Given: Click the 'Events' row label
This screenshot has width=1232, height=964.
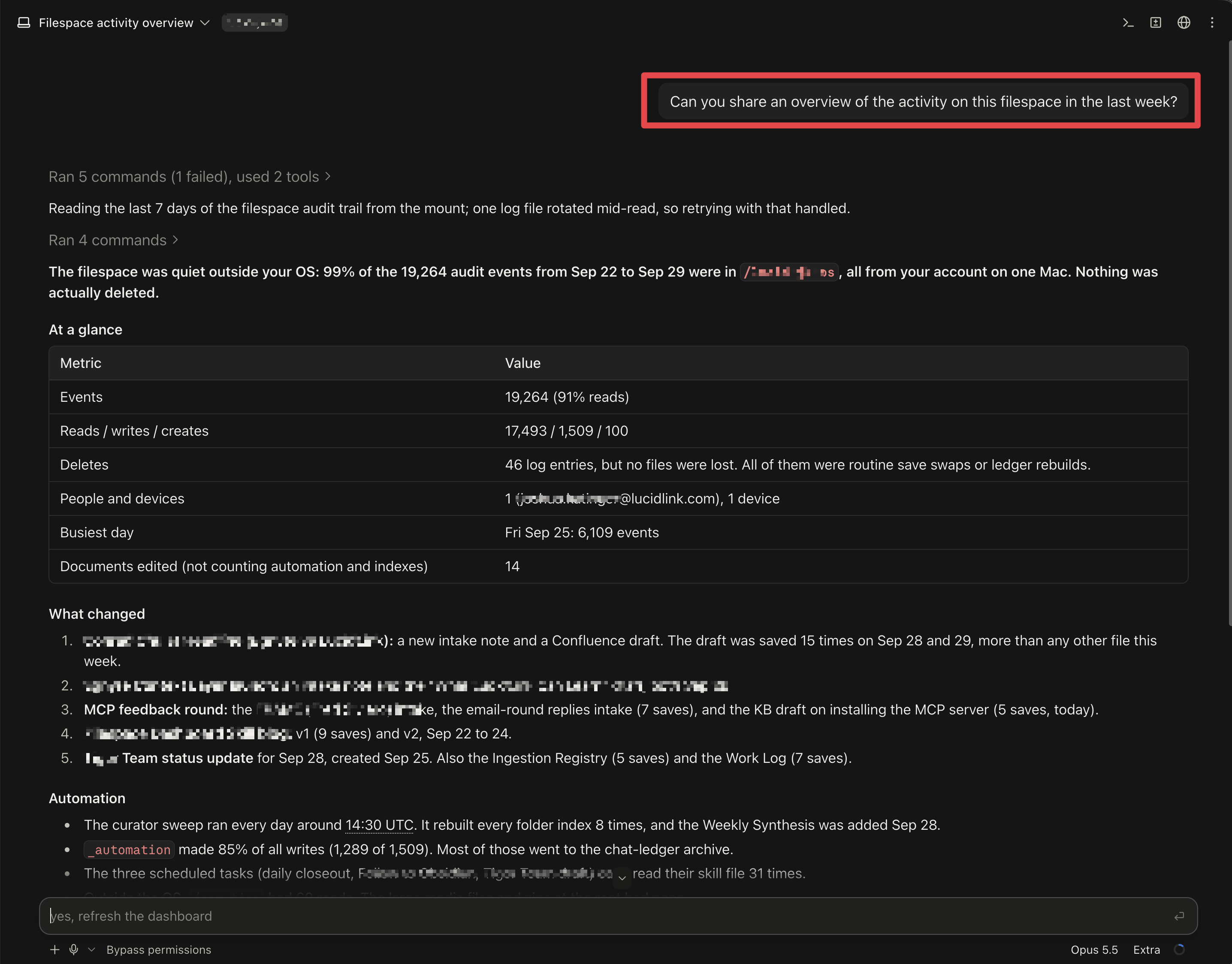Looking at the screenshot, I should coord(82,397).
